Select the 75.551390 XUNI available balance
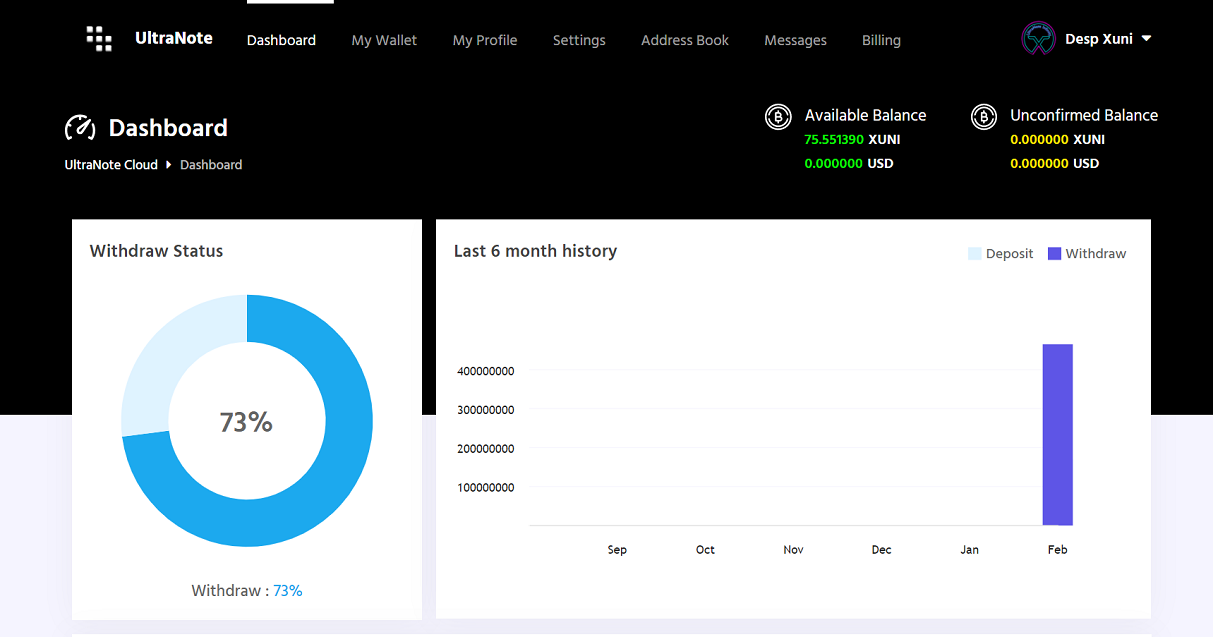 pyautogui.click(x=852, y=140)
